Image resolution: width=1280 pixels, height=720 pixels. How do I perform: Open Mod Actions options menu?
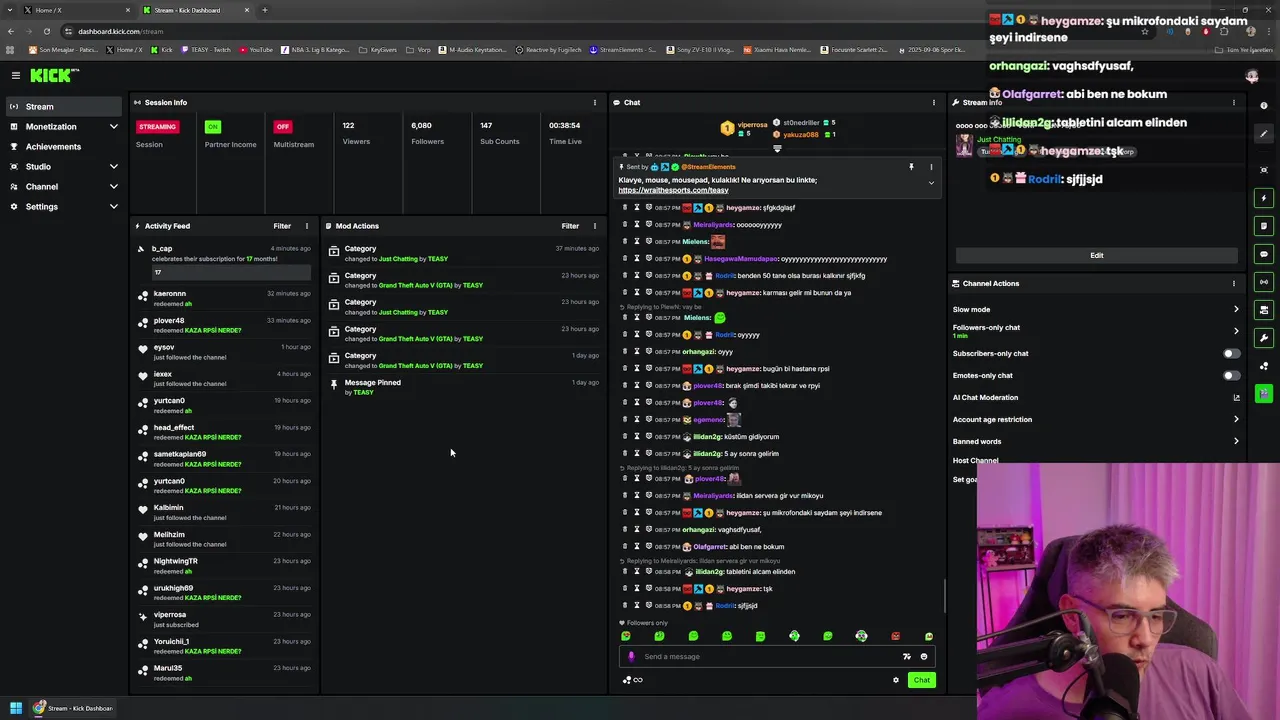coord(594,226)
